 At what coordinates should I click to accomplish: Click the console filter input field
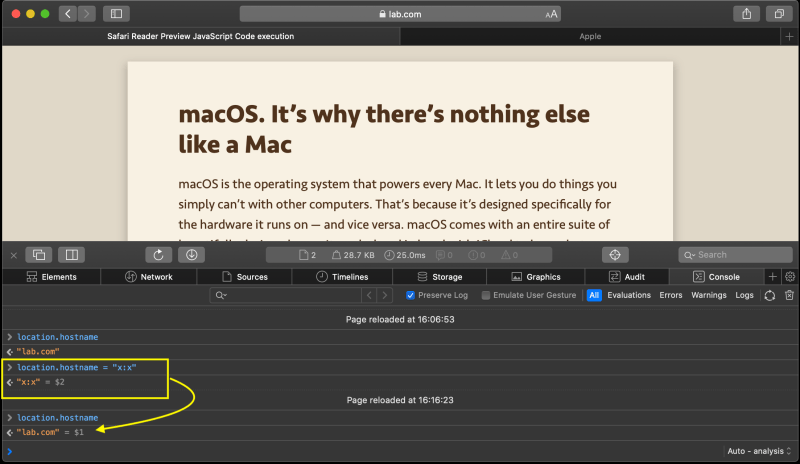pos(286,295)
